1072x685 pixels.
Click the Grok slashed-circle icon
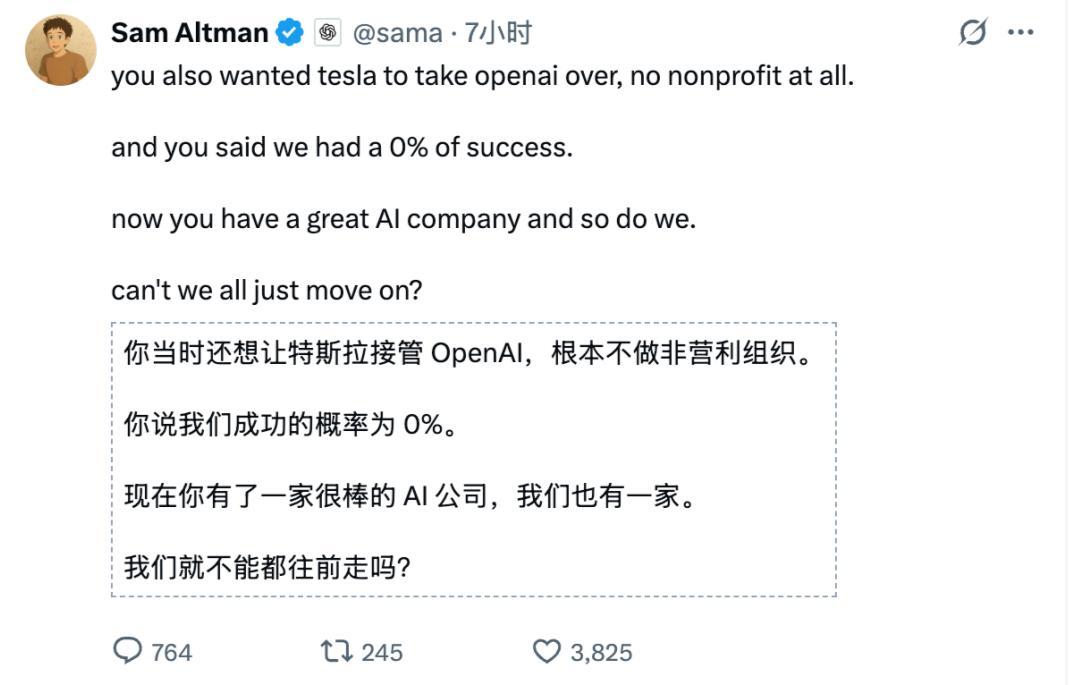[x=972, y=32]
